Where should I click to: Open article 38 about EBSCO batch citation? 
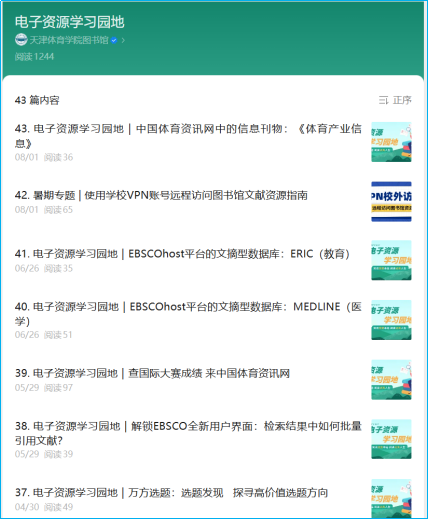tap(188, 433)
